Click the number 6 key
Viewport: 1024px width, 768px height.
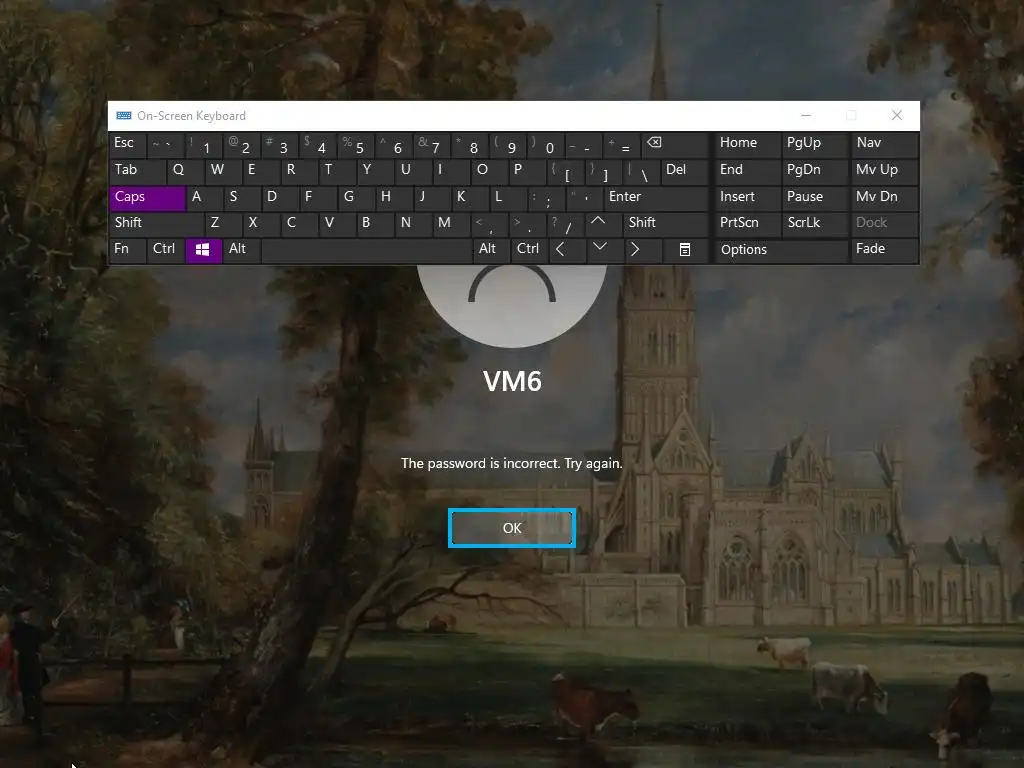click(394, 145)
